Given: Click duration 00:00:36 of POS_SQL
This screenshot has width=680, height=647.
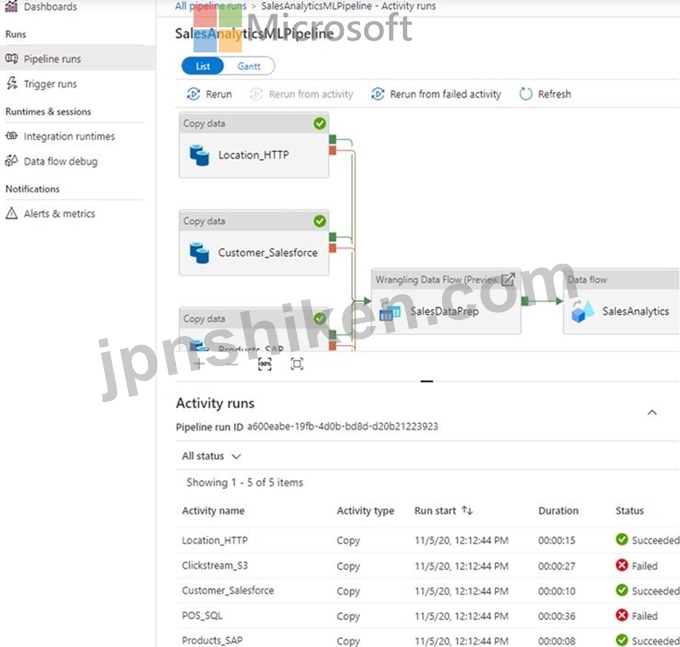Looking at the screenshot, I should [x=556, y=616].
